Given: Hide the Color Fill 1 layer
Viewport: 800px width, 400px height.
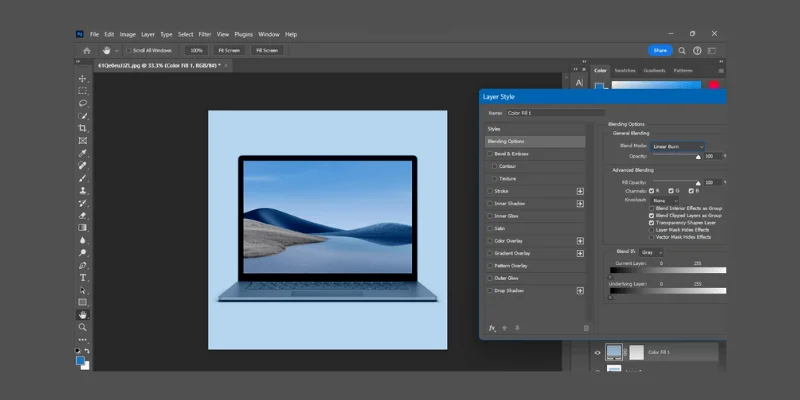Looking at the screenshot, I should pyautogui.click(x=598, y=352).
